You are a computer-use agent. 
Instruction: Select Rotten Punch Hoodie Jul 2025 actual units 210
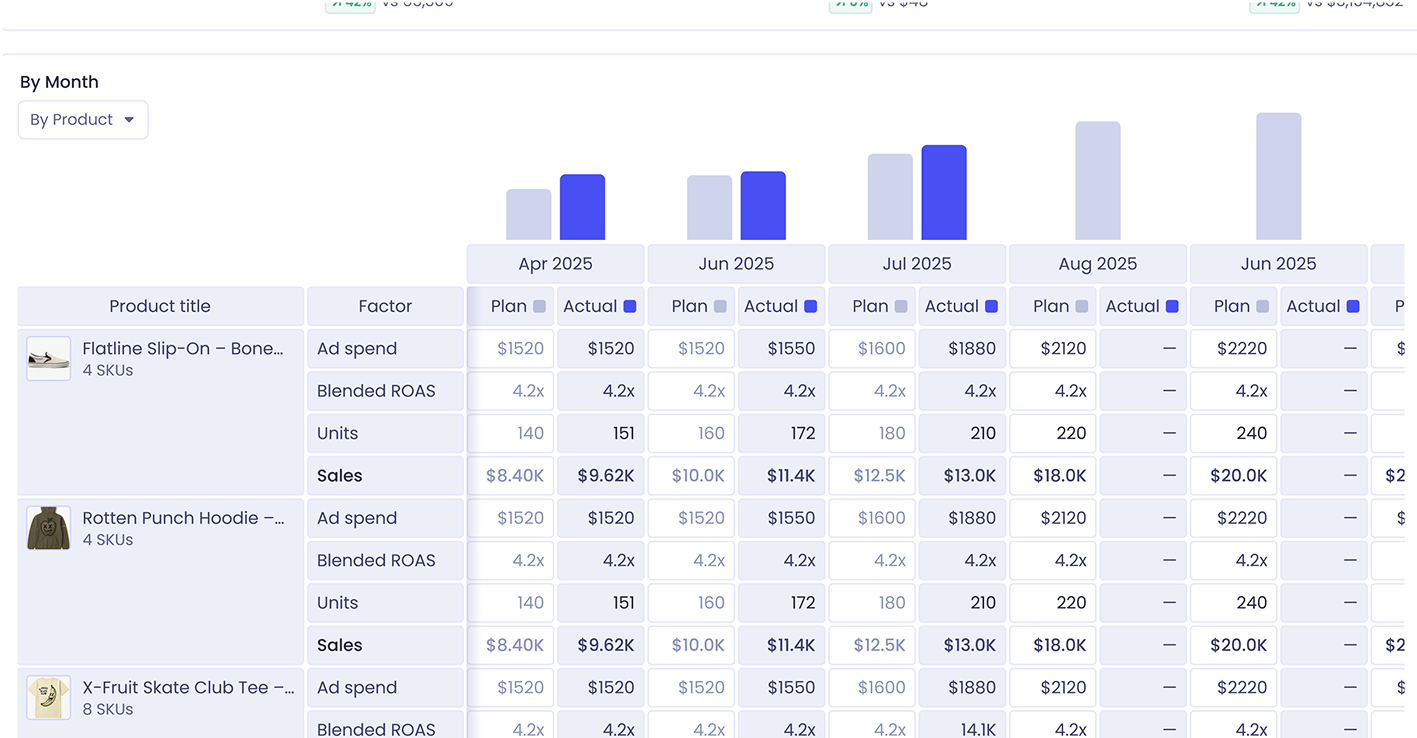click(962, 603)
